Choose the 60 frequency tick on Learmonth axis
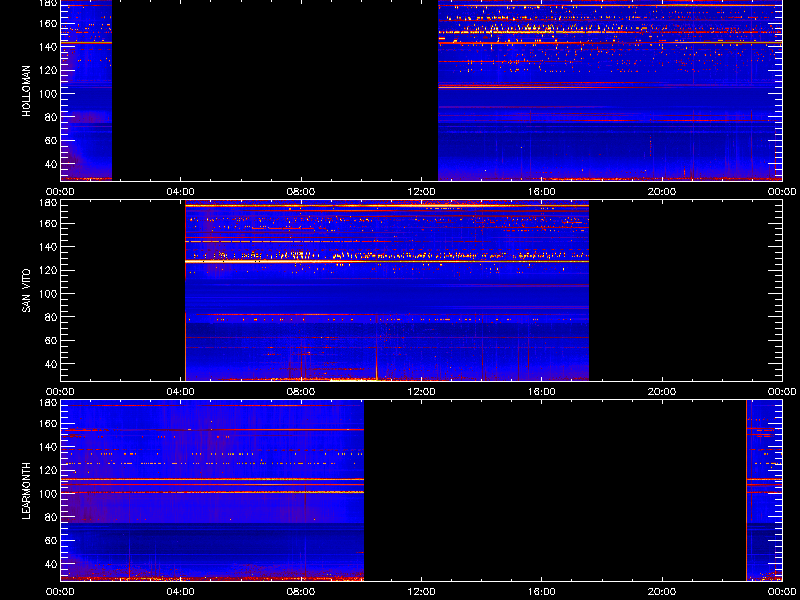The width and height of the screenshot is (800, 600). tap(51, 540)
